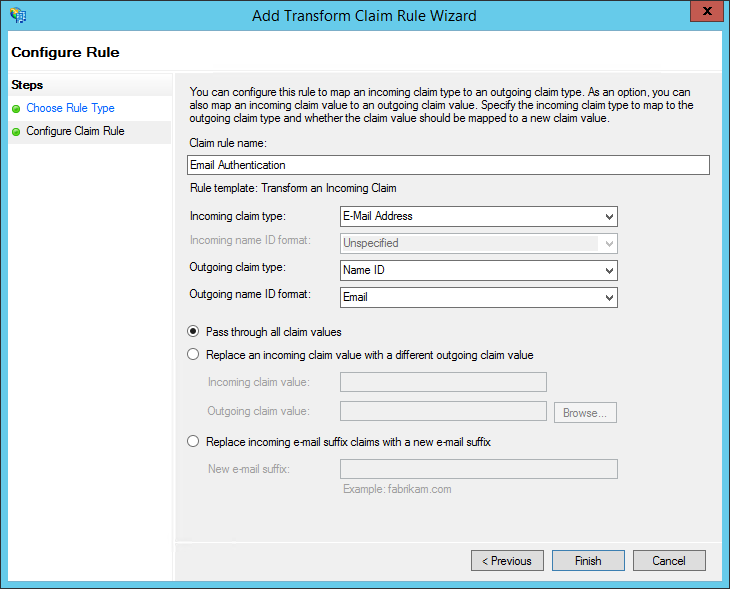Open the Incoming claim type dropdown

609,216
